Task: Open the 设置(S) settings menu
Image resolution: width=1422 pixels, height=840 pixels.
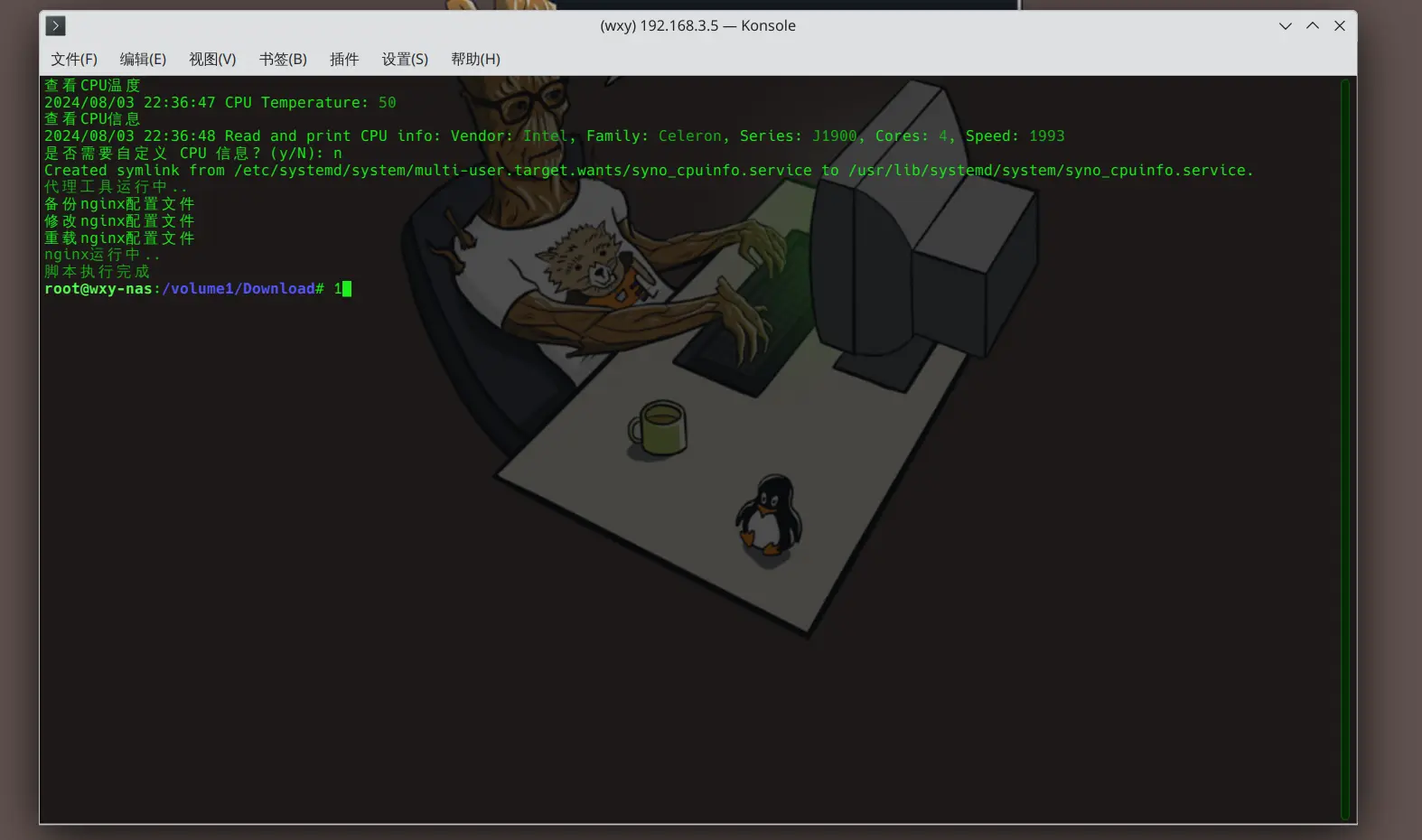Action: coord(404,60)
